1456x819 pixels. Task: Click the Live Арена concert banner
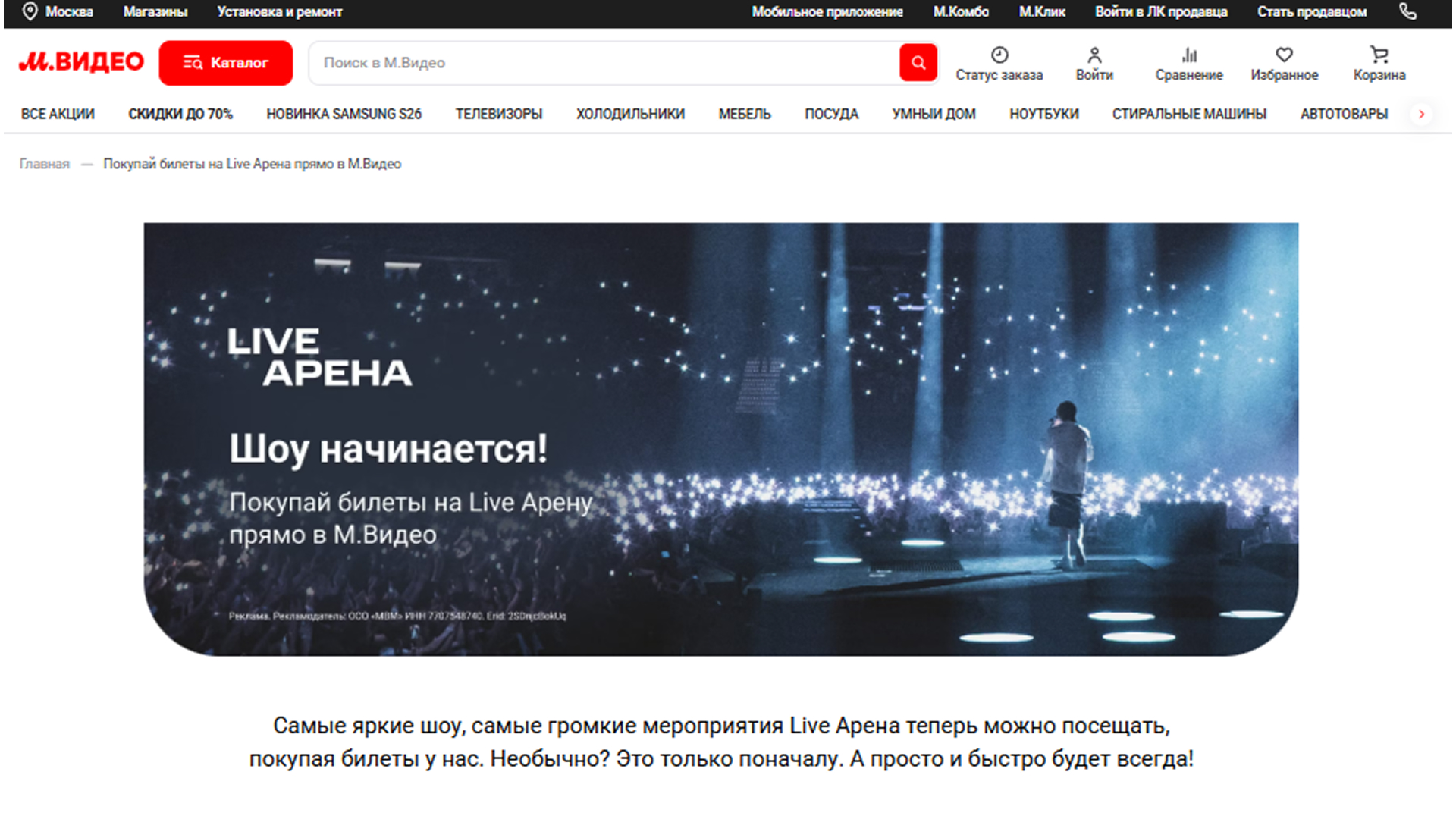coord(720,439)
